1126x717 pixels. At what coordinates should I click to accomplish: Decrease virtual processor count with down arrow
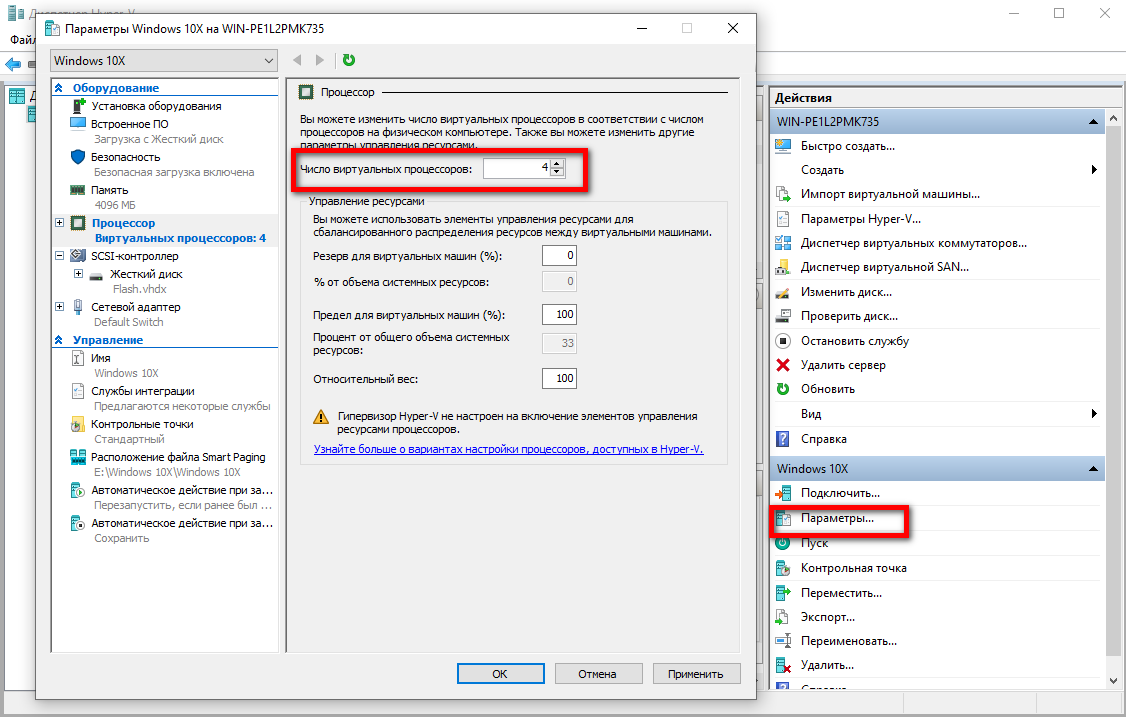tap(557, 173)
